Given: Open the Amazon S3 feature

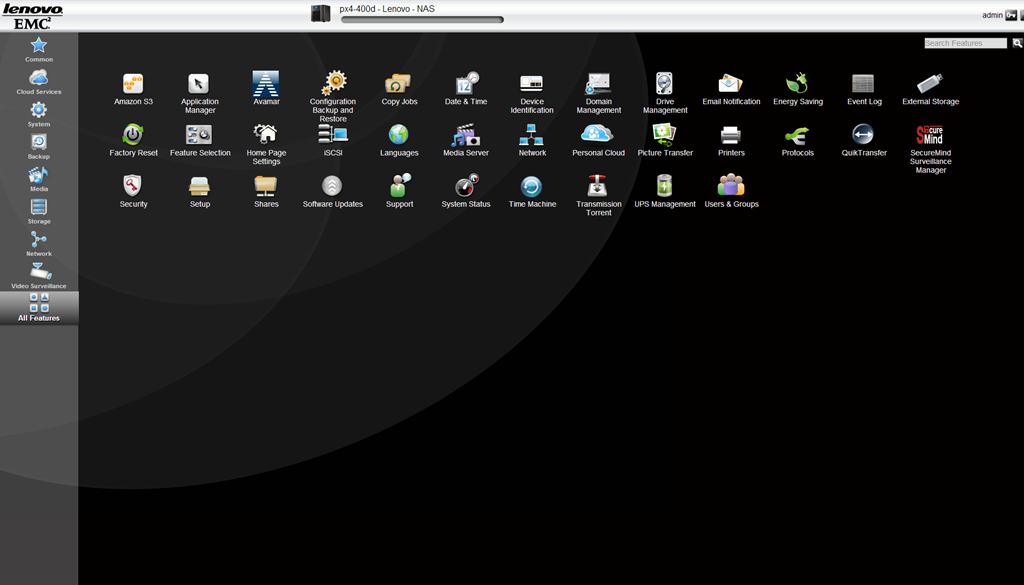Looking at the screenshot, I should tap(133, 84).
